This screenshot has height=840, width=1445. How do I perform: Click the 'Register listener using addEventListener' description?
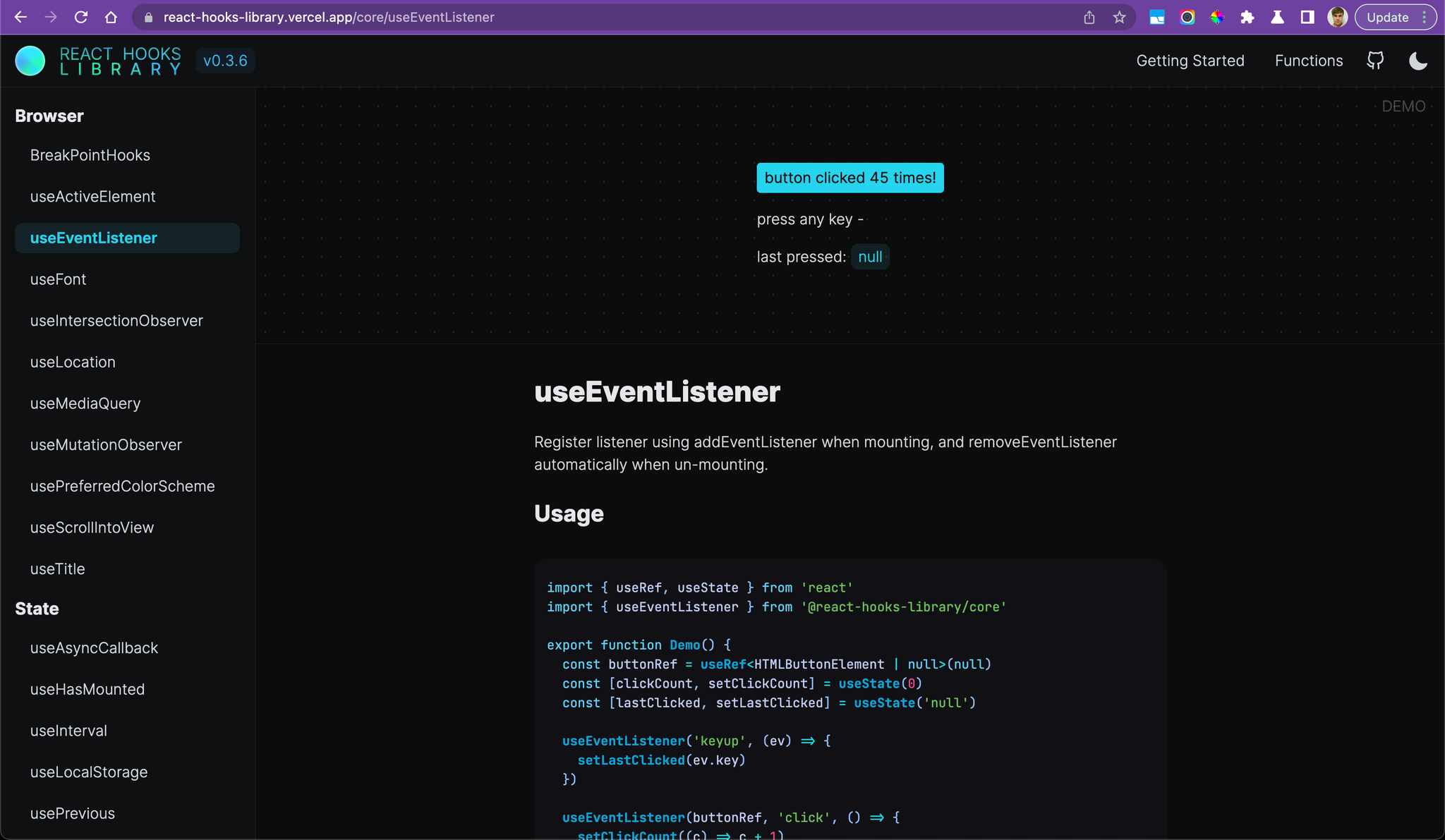coord(826,454)
